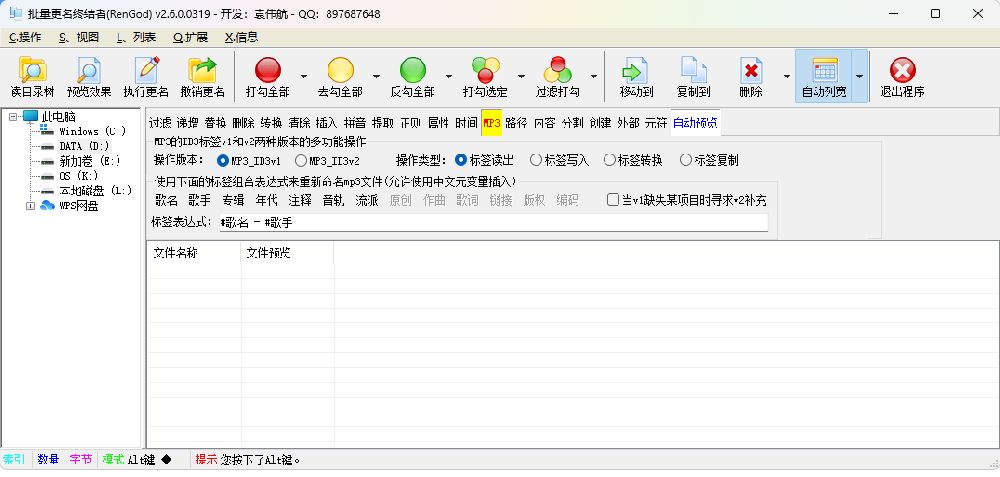Click the 移动到 move-to icon
Screen dimensions: 1000x477
[x=636, y=70]
